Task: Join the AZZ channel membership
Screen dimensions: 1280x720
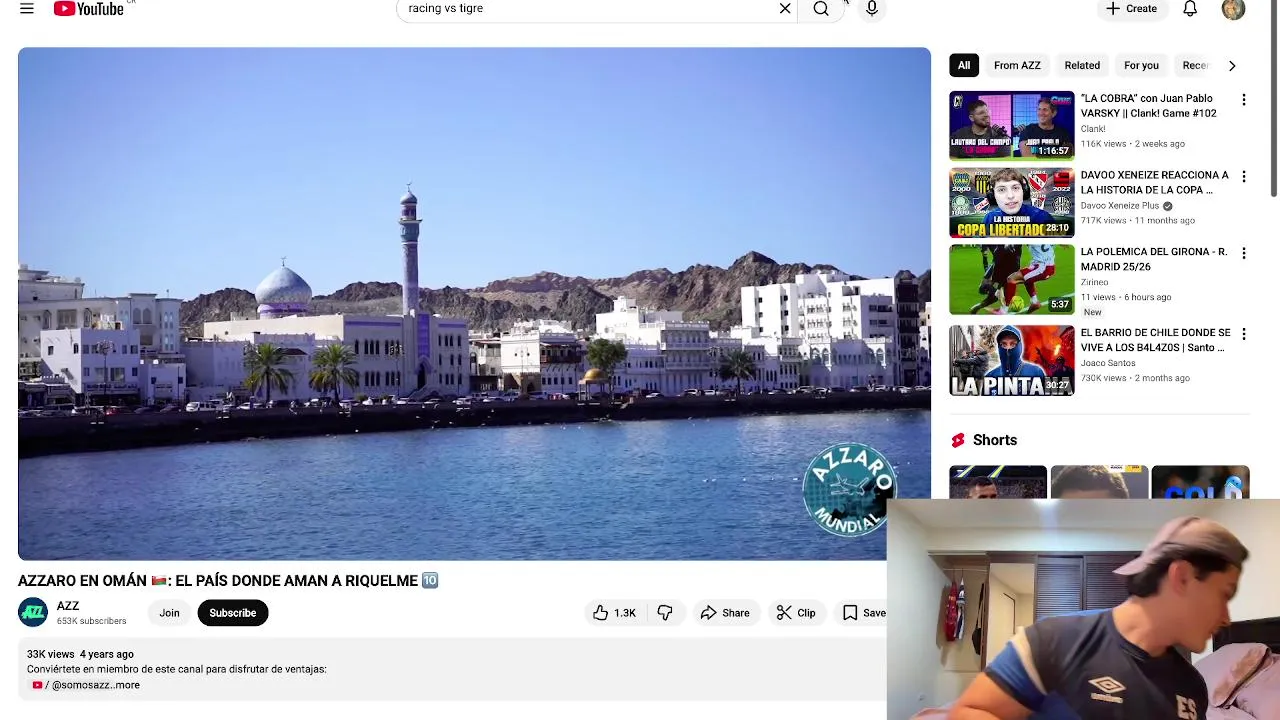Action: (x=169, y=613)
